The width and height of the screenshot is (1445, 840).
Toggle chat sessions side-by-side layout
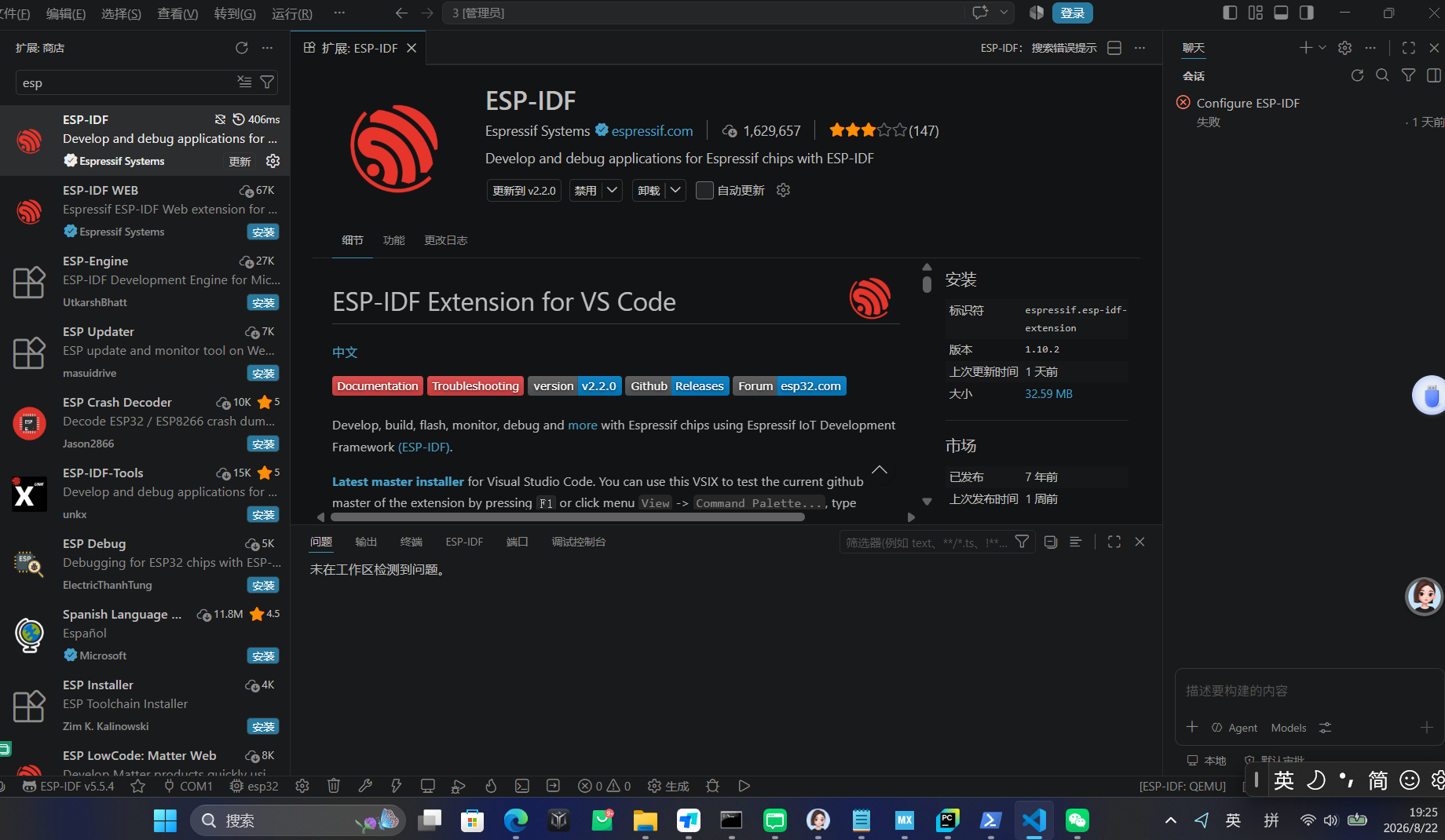[x=1434, y=75]
